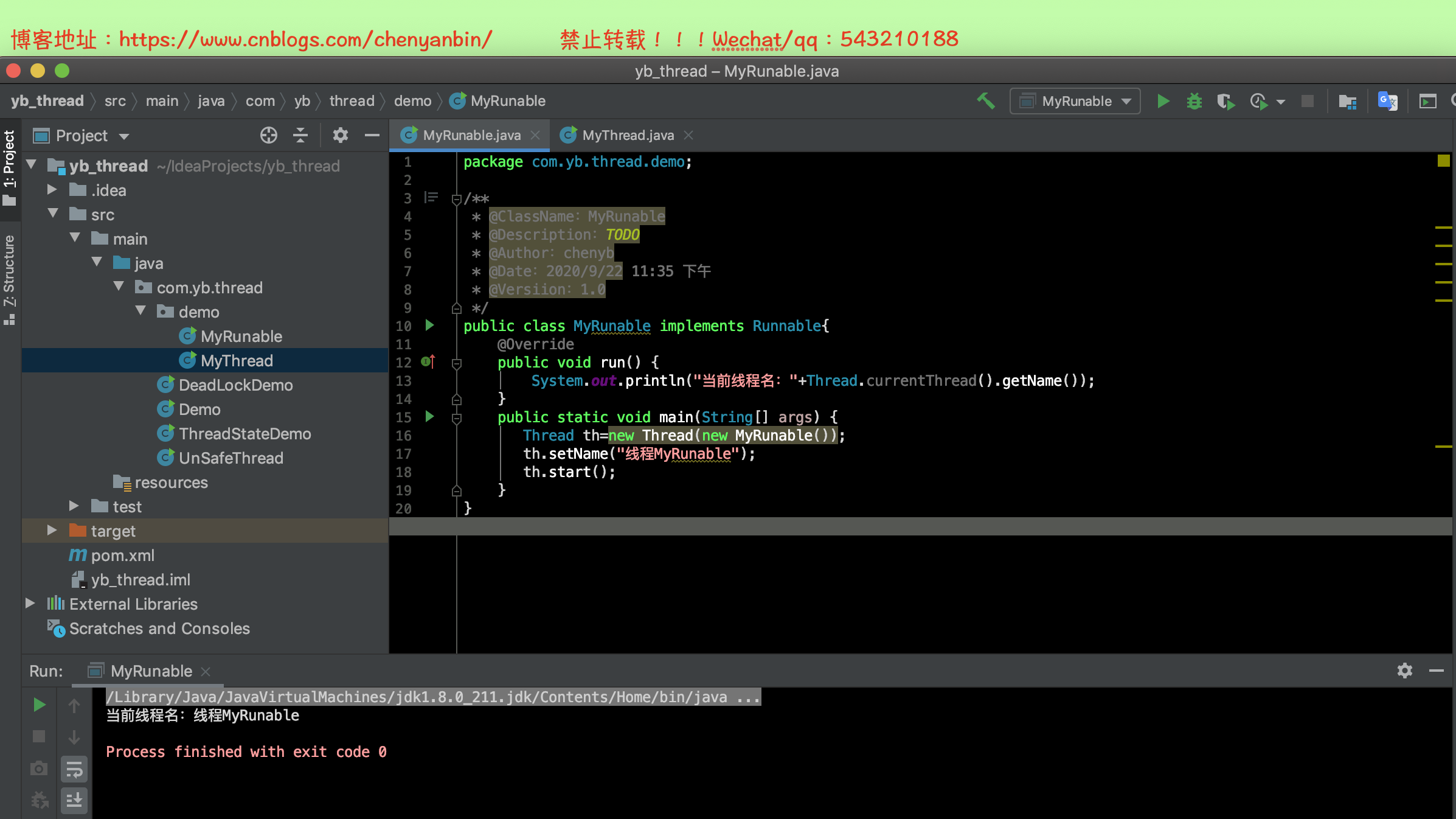The height and width of the screenshot is (819, 1456).
Task: Click down arrow in Run console
Action: point(74,736)
